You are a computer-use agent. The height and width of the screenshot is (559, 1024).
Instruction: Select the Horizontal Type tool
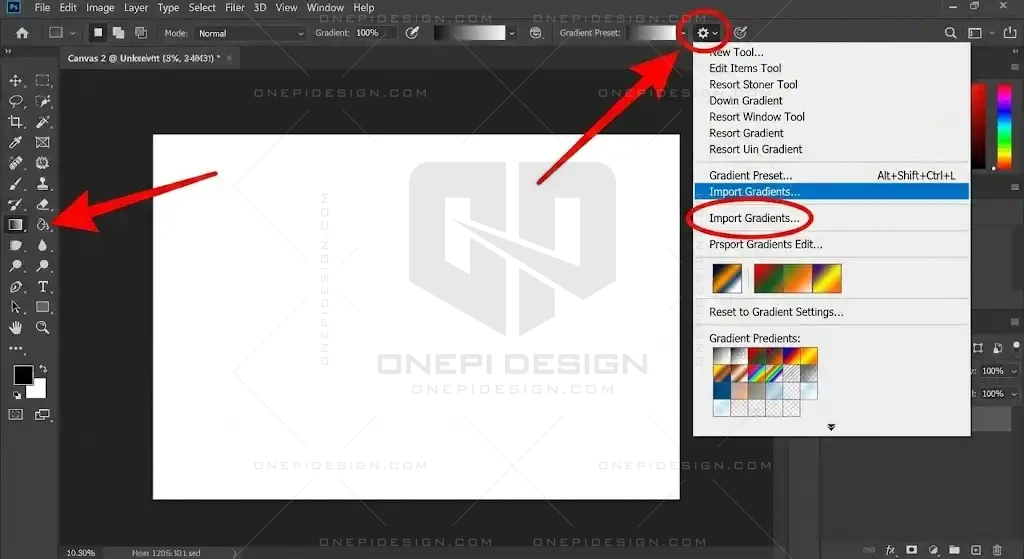(x=43, y=287)
